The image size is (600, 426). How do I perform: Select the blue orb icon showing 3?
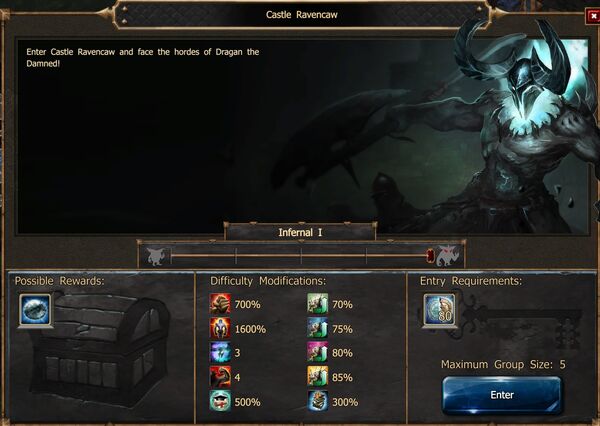click(x=220, y=353)
